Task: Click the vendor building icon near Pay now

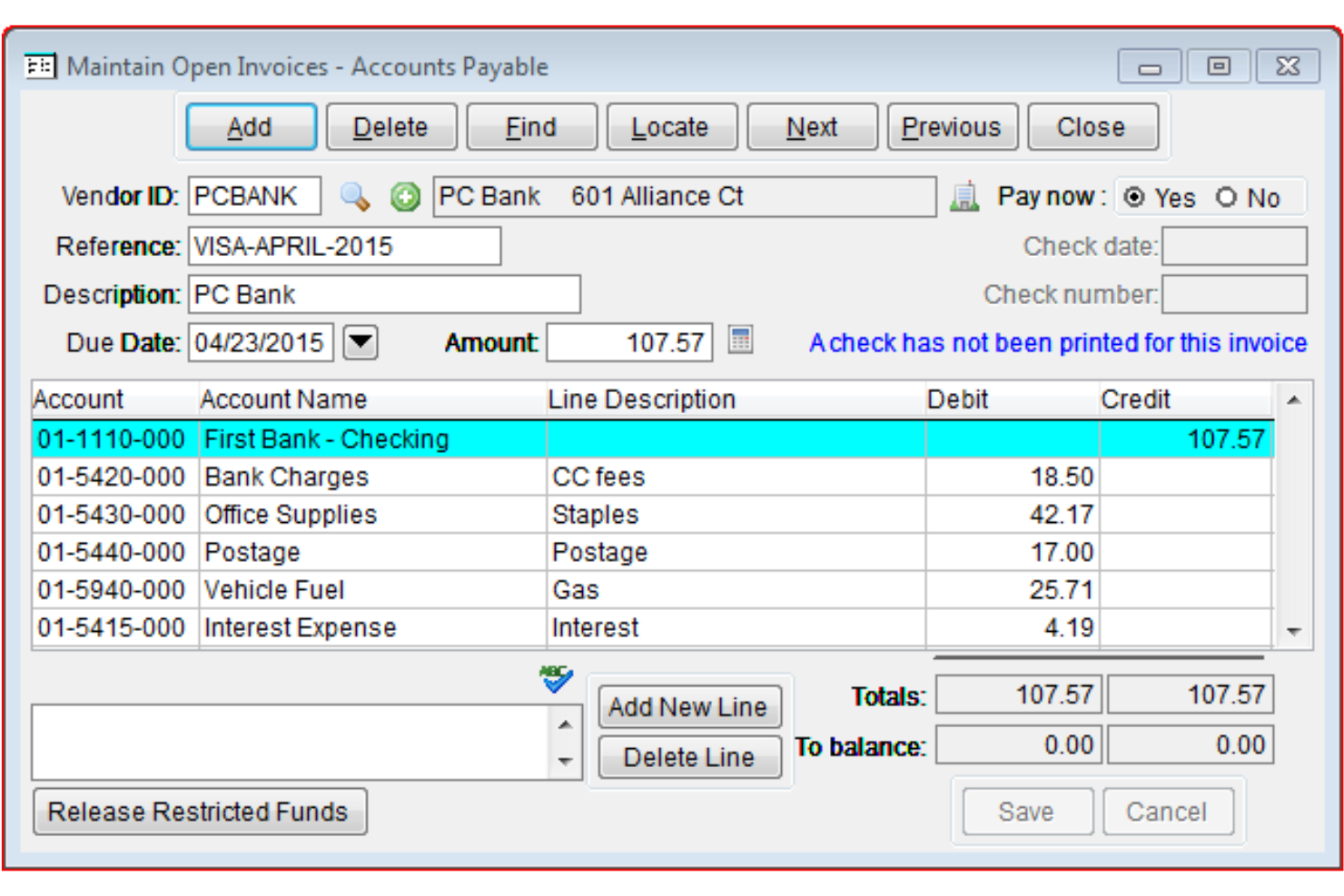Action: coord(965,196)
